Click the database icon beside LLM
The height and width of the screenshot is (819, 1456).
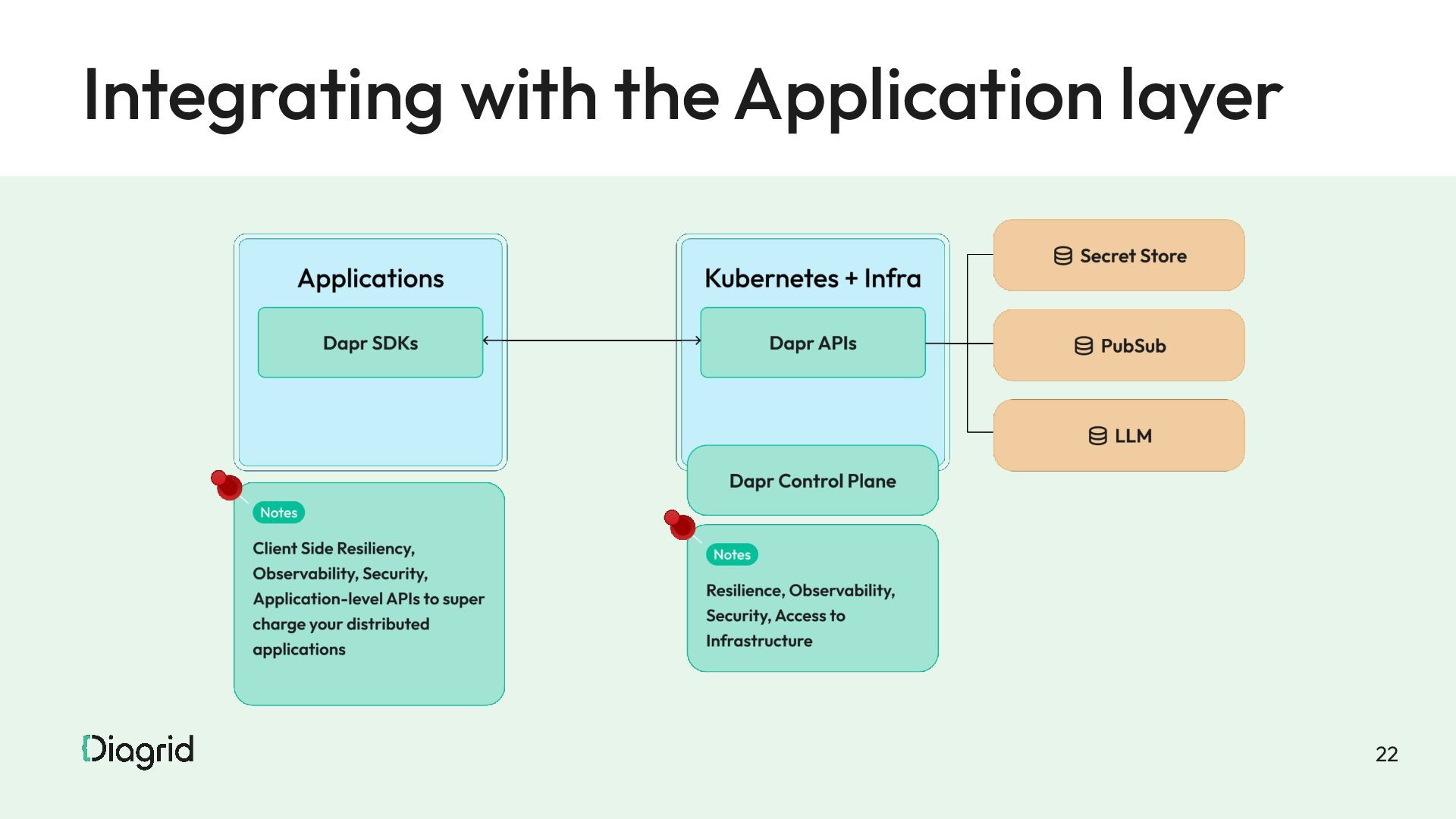point(1097,436)
